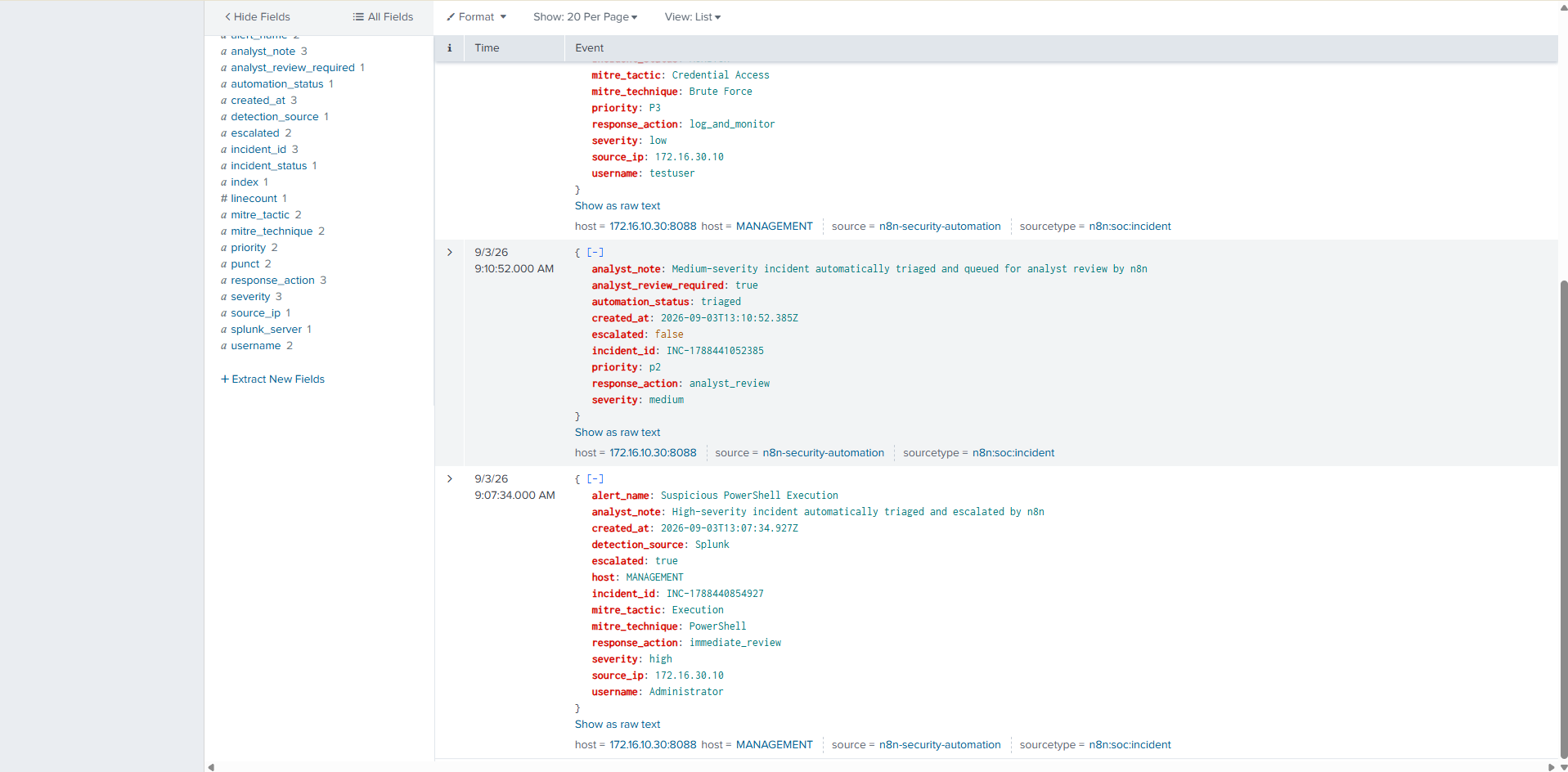
Task: Show raw text for PowerShell event
Action: [618, 725]
